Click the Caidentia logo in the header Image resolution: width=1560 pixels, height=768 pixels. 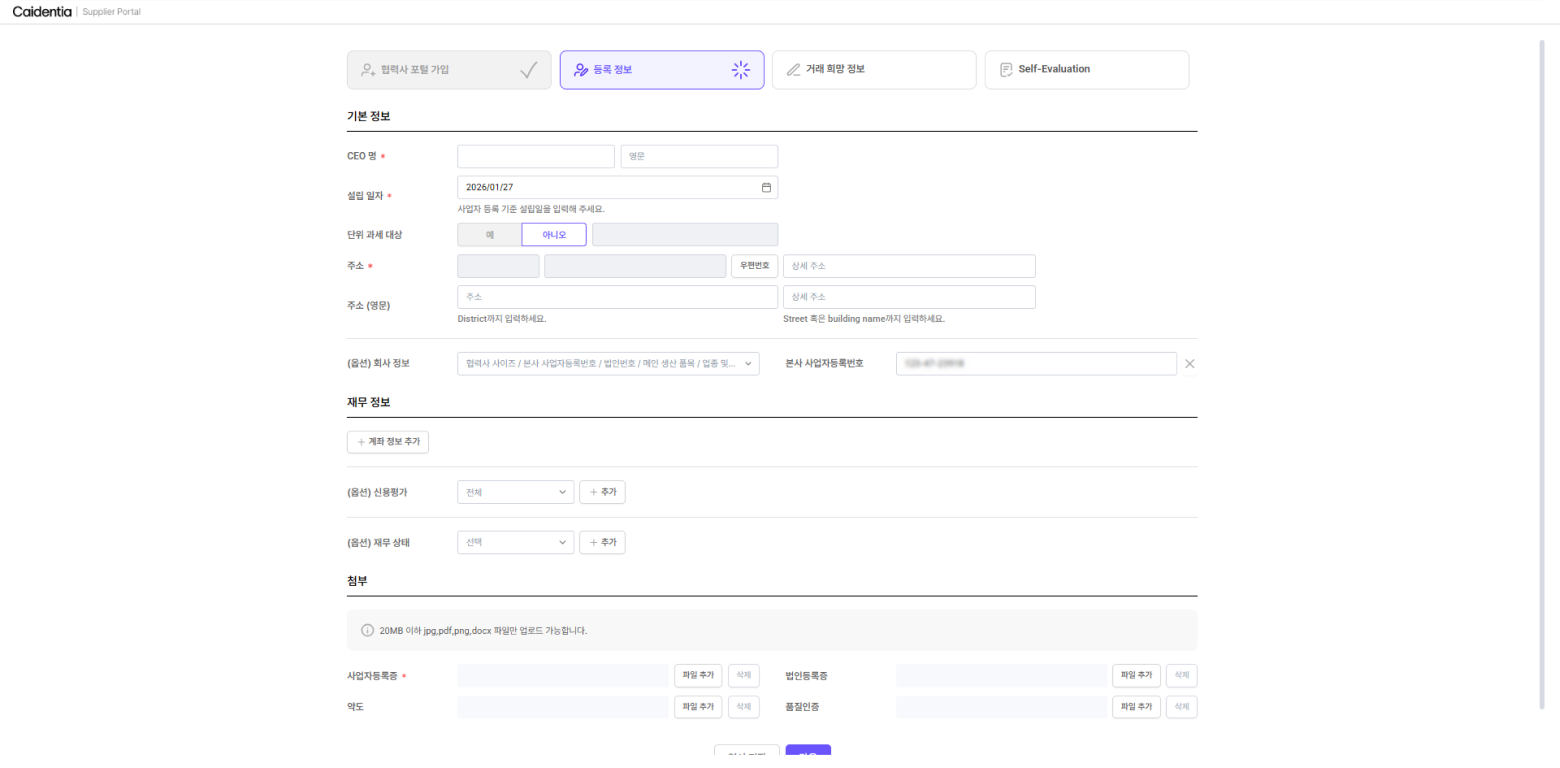[x=42, y=12]
